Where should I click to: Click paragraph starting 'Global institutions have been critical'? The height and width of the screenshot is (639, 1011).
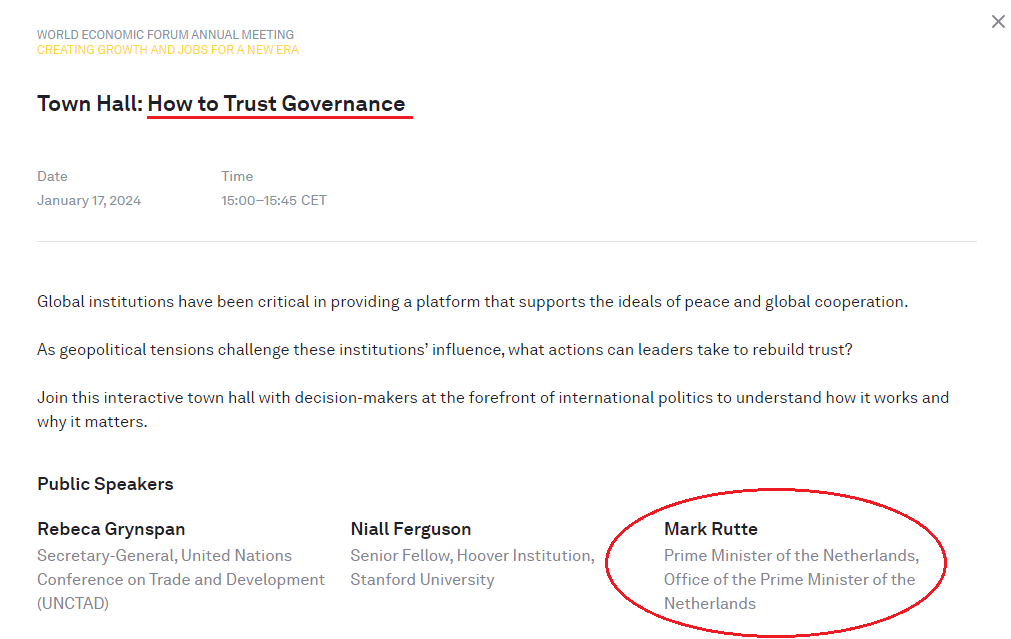pyautogui.click(x=472, y=302)
